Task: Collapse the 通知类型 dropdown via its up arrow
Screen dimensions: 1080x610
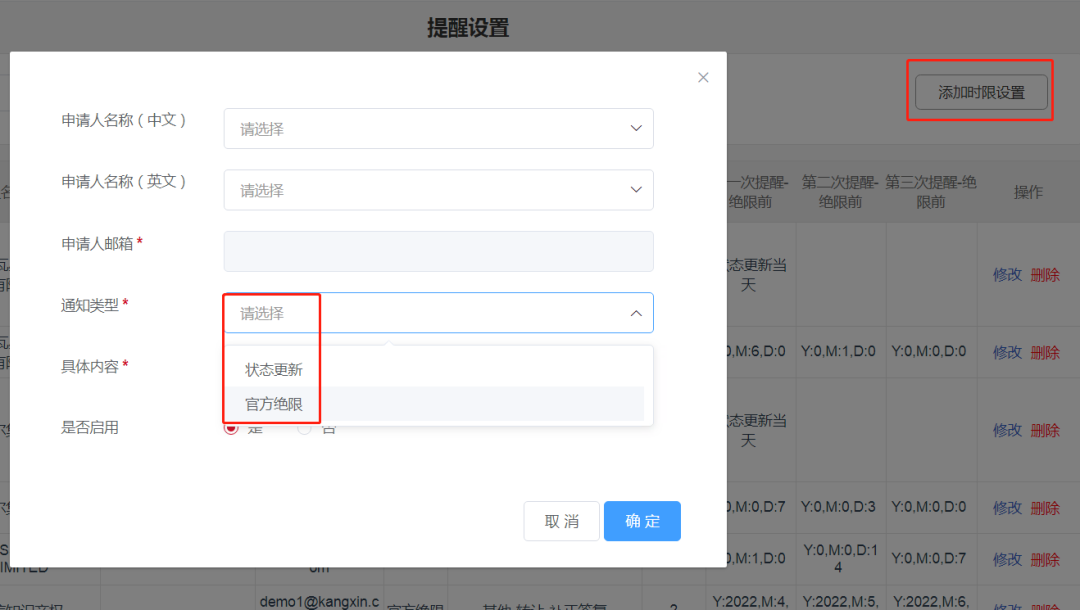Action: click(x=635, y=312)
